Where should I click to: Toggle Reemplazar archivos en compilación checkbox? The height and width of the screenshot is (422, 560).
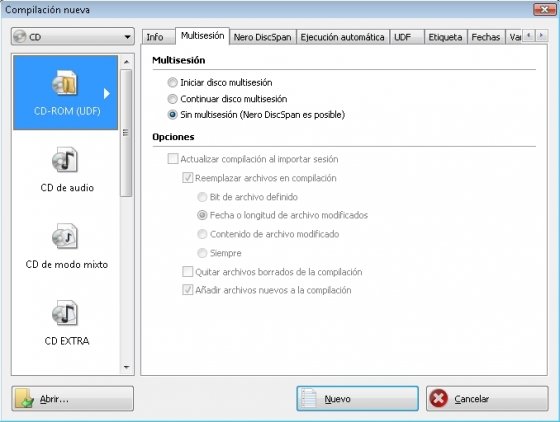click(188, 177)
